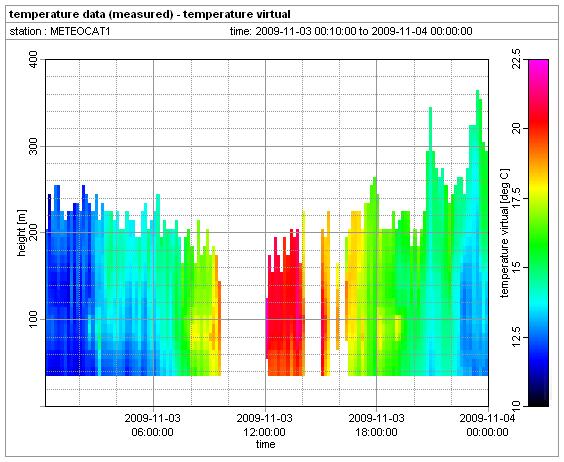The width and height of the screenshot is (564, 462).
Task: Click the time range text '2009-11-03 00:10:00 to 2009-11-04 00:00:00'
Action: [364, 31]
